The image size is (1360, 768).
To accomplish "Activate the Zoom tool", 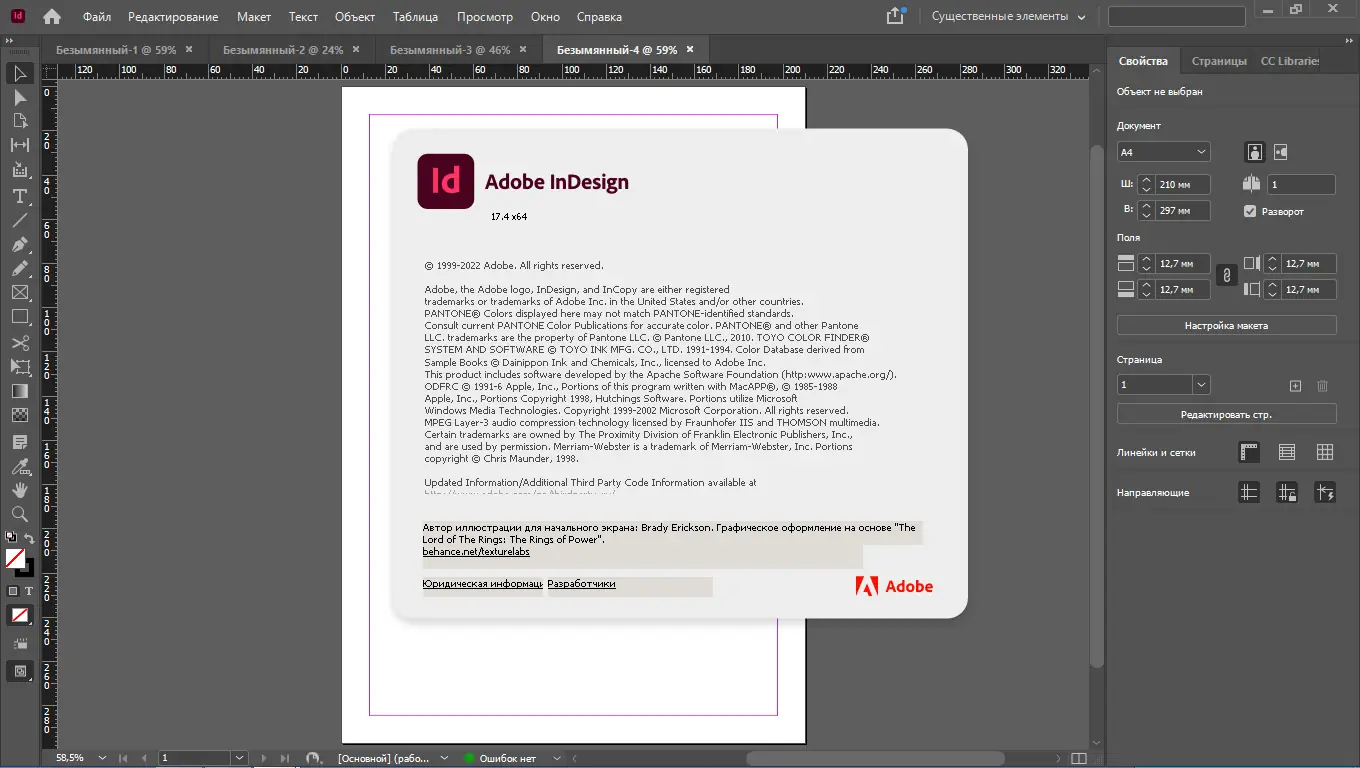I will coord(19,514).
